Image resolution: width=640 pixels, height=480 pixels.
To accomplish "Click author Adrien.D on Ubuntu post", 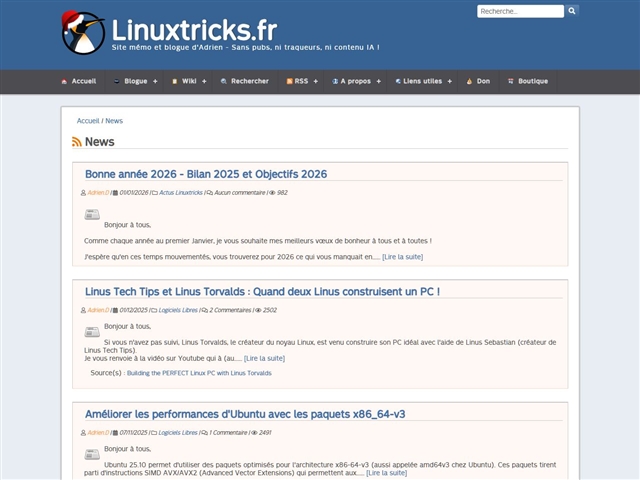I will pos(98,433).
